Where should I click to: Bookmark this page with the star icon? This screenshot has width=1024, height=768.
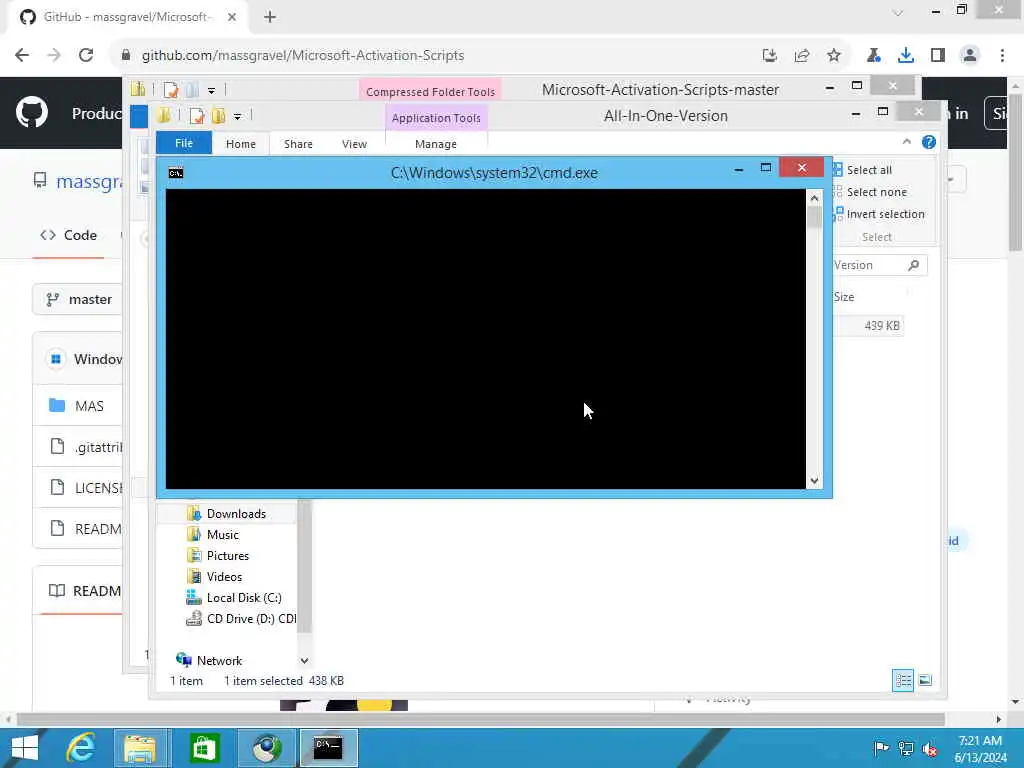coord(833,56)
